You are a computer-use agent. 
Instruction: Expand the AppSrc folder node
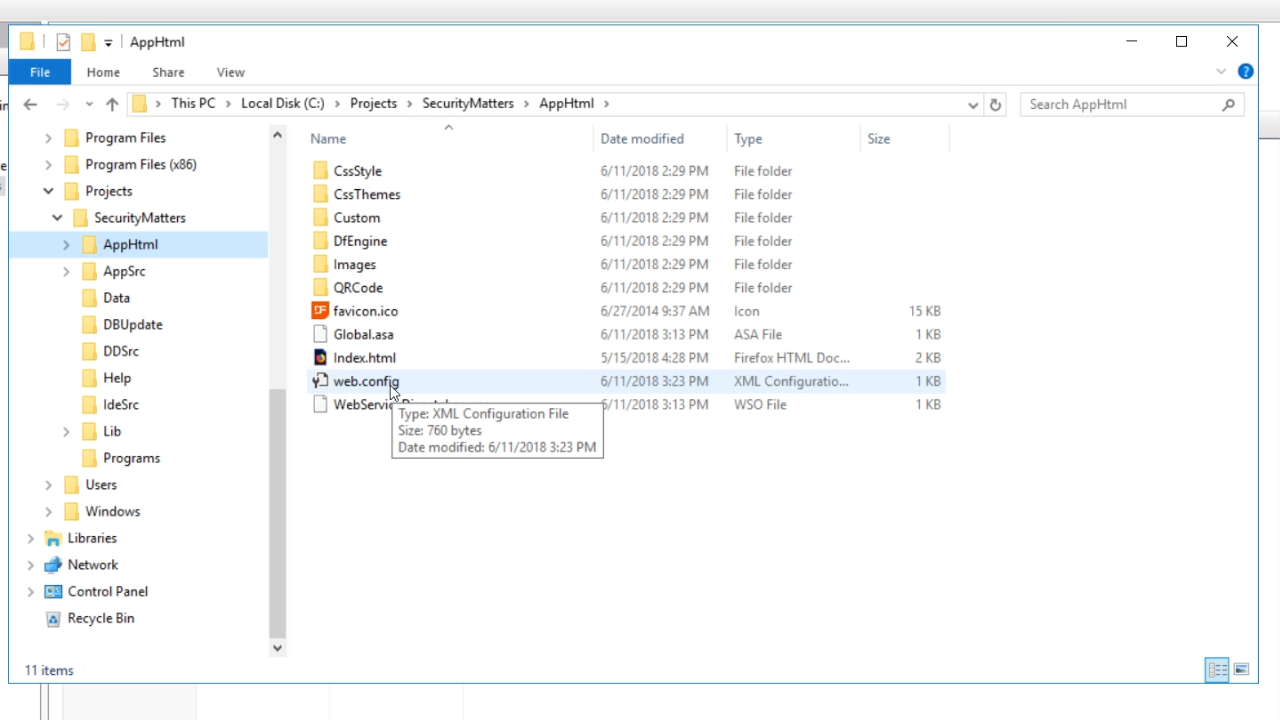click(66, 271)
